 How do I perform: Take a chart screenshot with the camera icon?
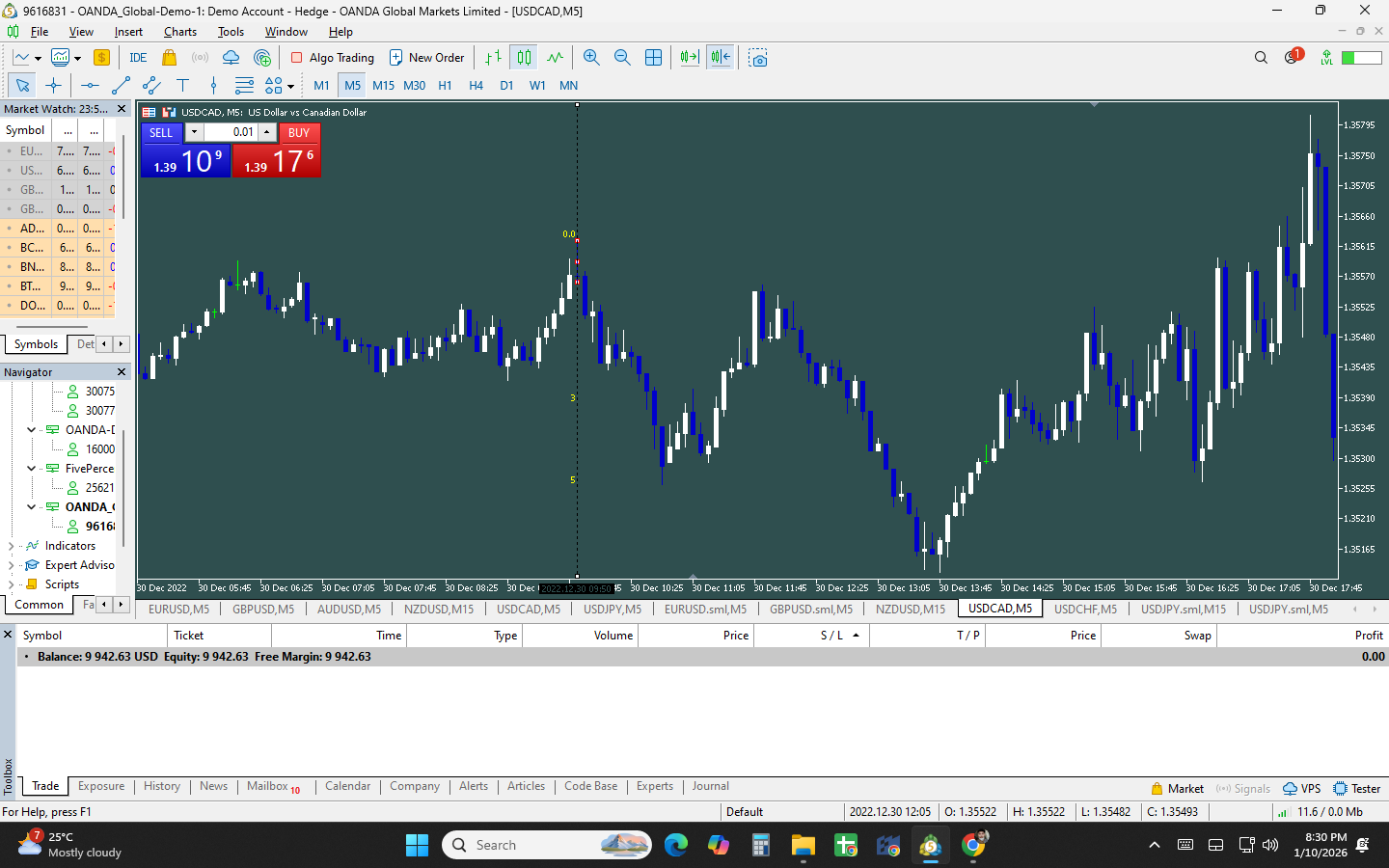tap(758, 58)
